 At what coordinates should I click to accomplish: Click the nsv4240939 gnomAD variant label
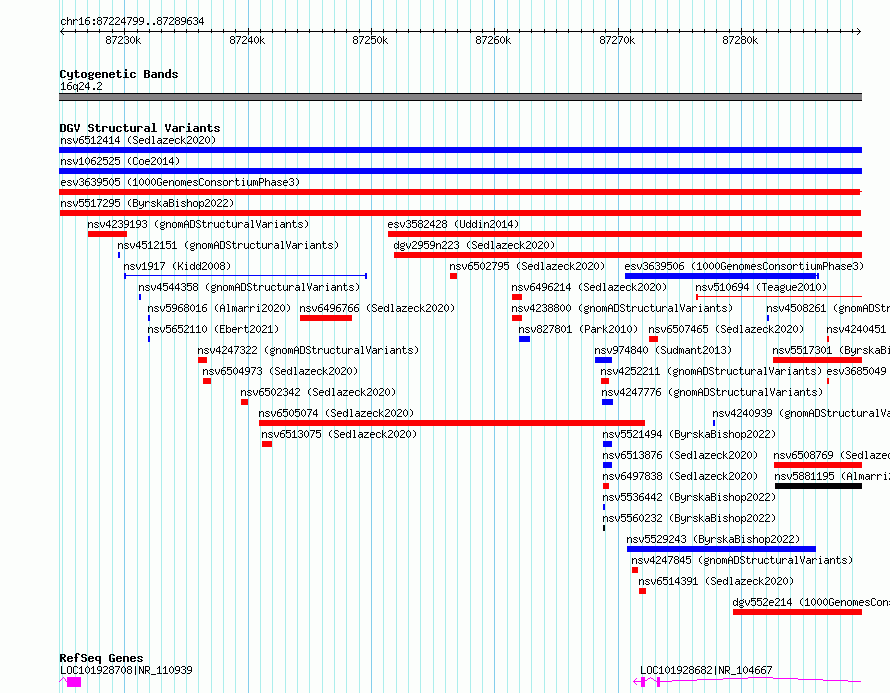click(801, 413)
